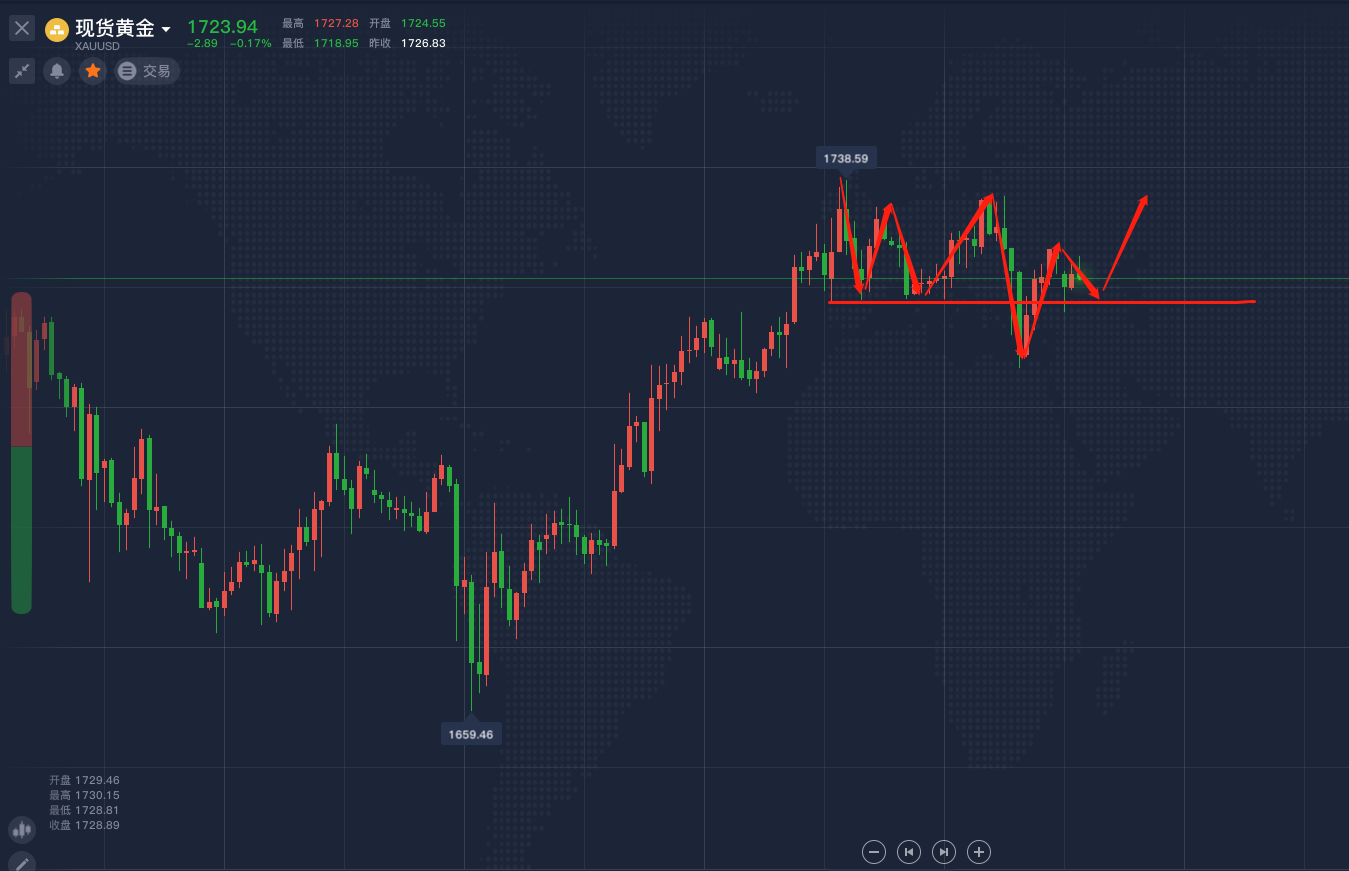Open the 现货黄金 instrument dropdown arrow
The width and height of the screenshot is (1349, 871).
[x=166, y=29]
